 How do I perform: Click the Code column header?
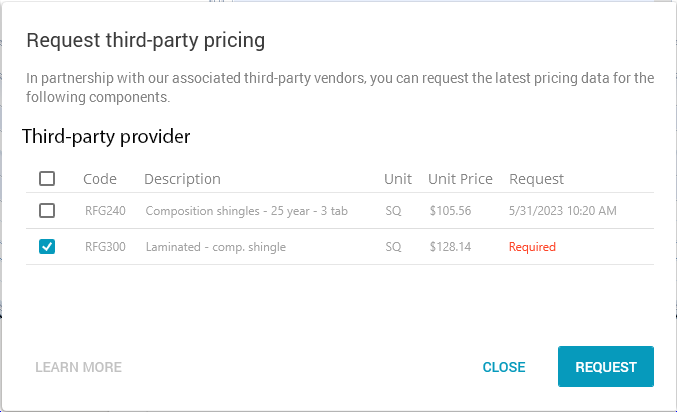tap(100, 179)
